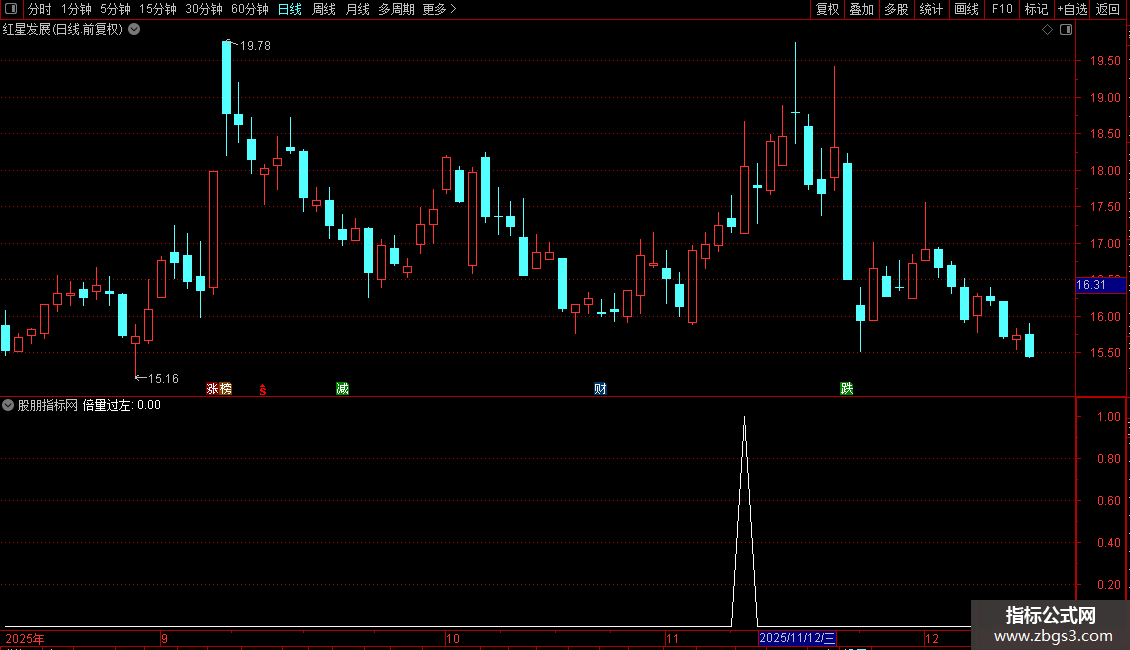Select the 60分钟 period

(x=250, y=9)
